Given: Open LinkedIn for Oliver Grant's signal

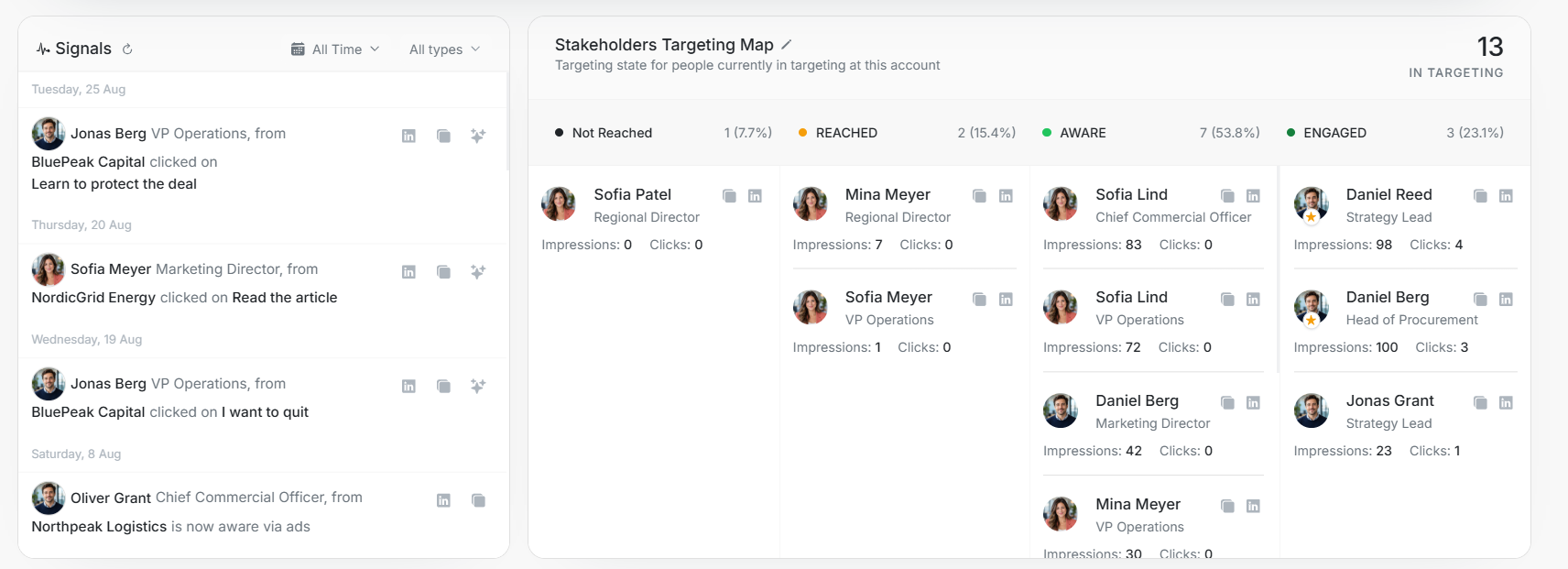Looking at the screenshot, I should pos(443,500).
